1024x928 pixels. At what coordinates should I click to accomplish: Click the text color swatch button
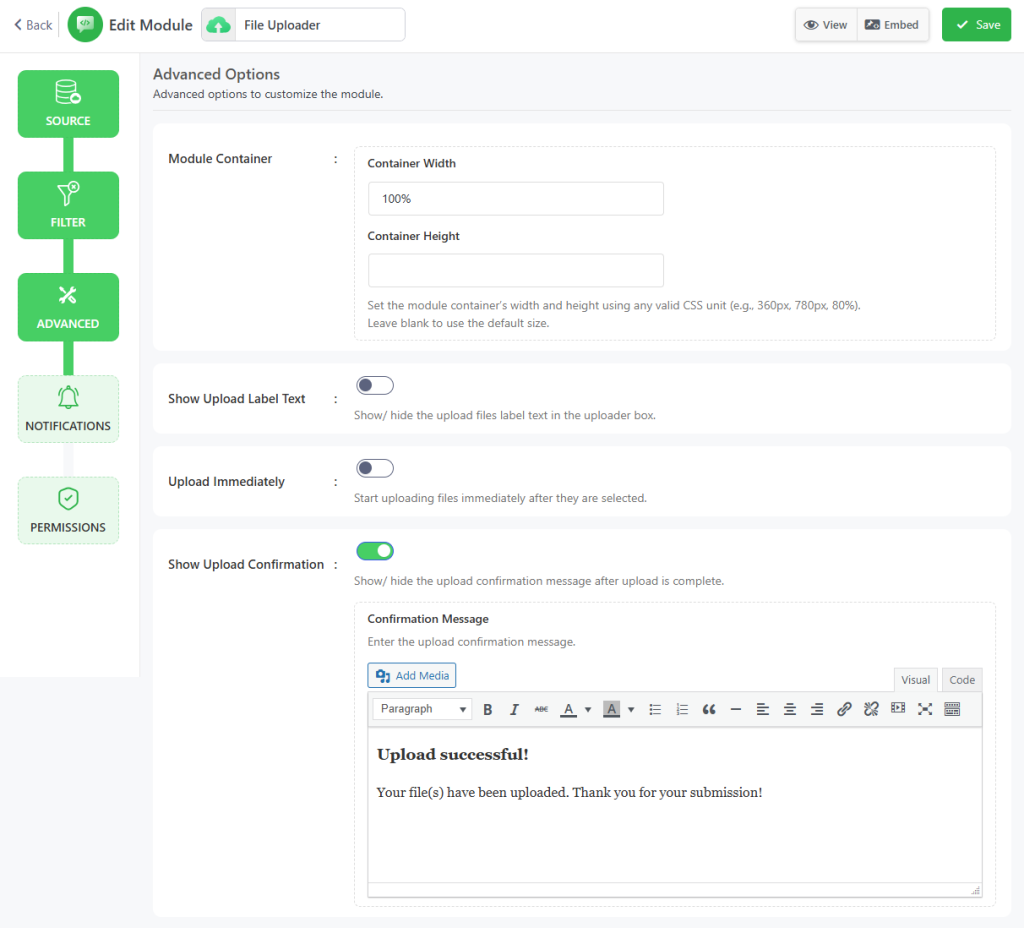coord(568,709)
